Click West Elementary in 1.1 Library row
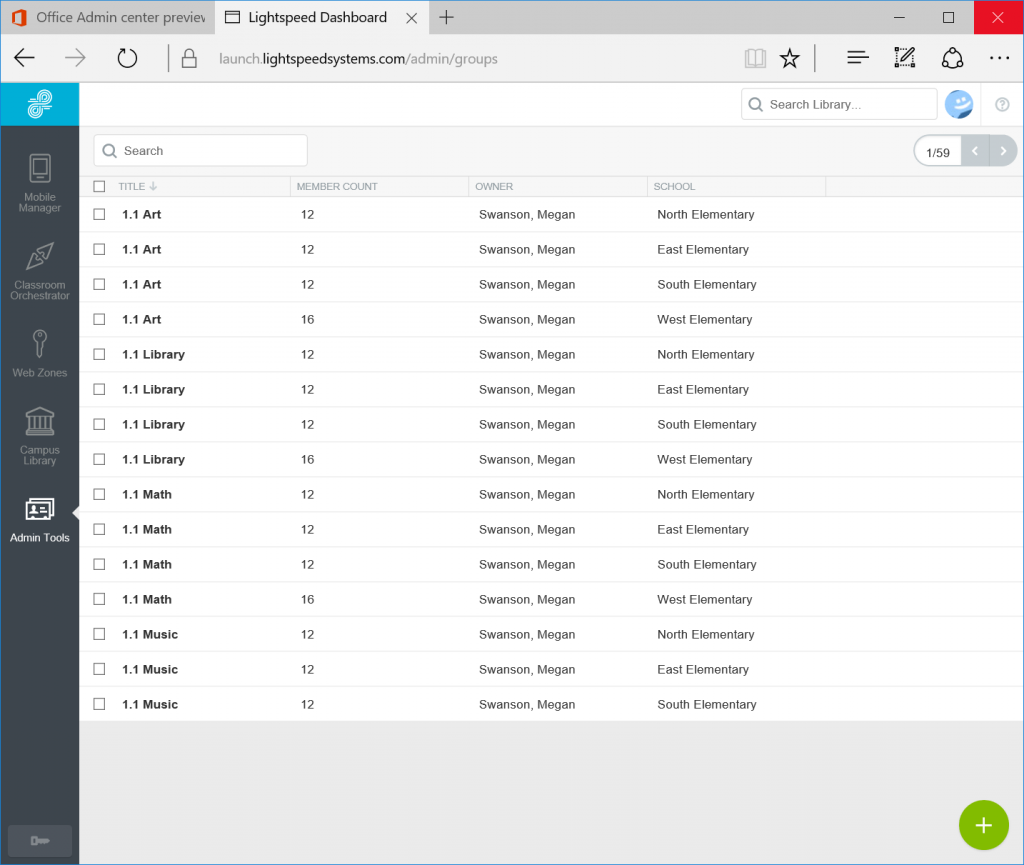 pyautogui.click(x=705, y=460)
